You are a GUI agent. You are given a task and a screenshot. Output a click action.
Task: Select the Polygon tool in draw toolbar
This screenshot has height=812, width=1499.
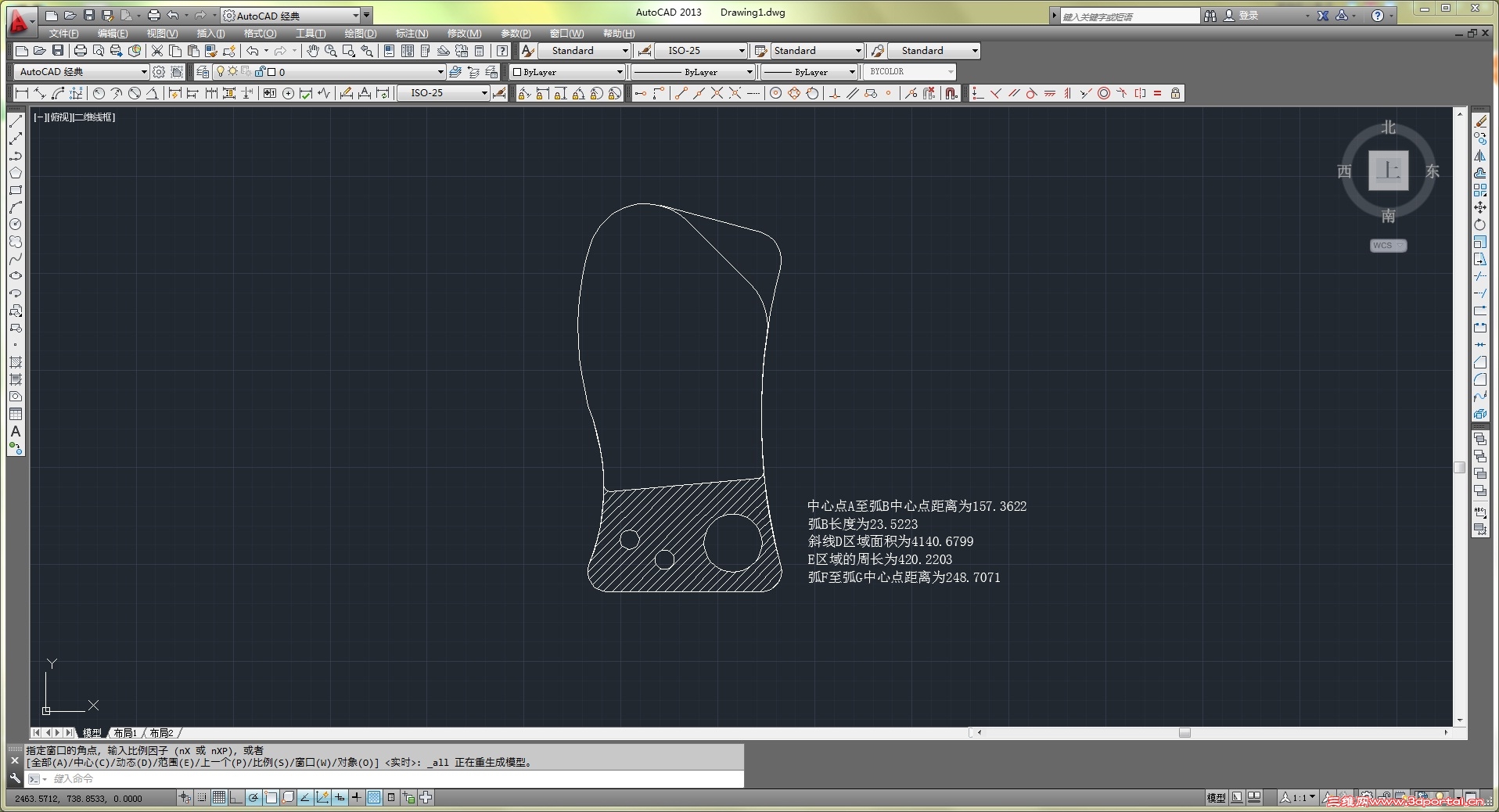[15, 173]
